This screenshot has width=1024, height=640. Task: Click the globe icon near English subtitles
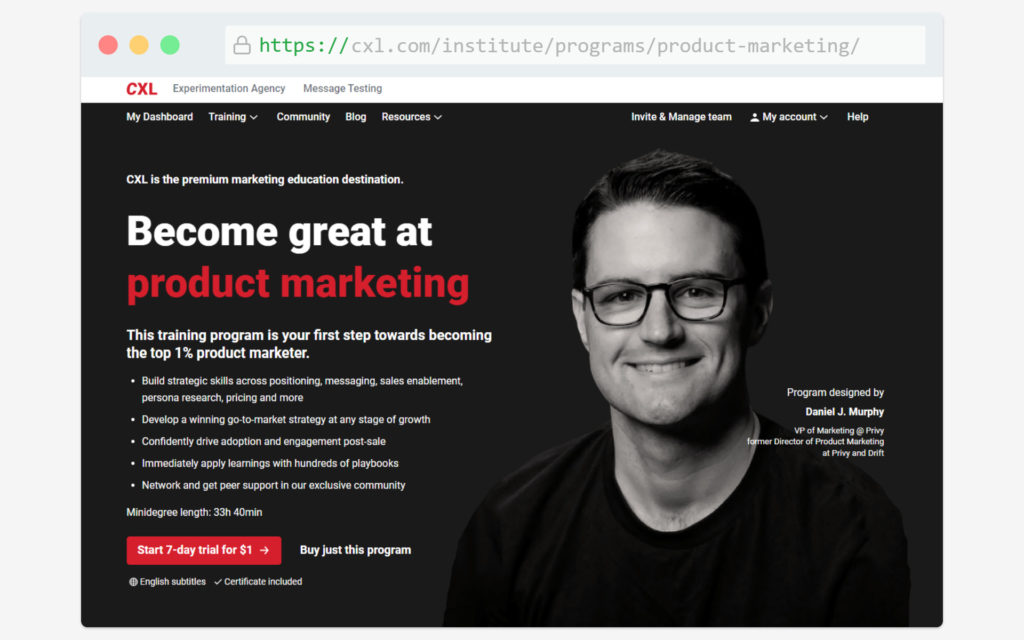click(x=133, y=582)
